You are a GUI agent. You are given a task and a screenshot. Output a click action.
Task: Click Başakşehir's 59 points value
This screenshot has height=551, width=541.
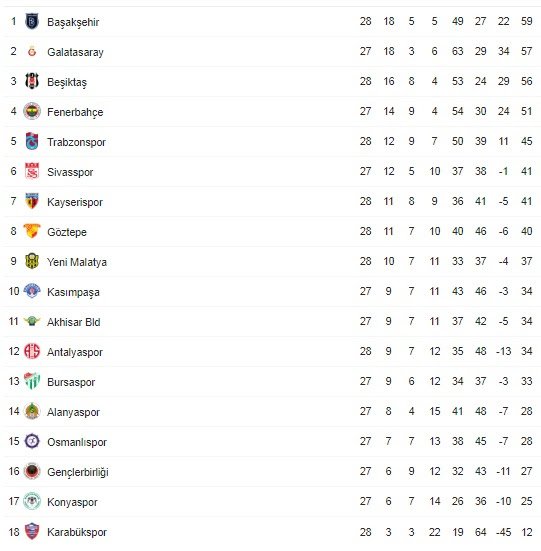[527, 21]
